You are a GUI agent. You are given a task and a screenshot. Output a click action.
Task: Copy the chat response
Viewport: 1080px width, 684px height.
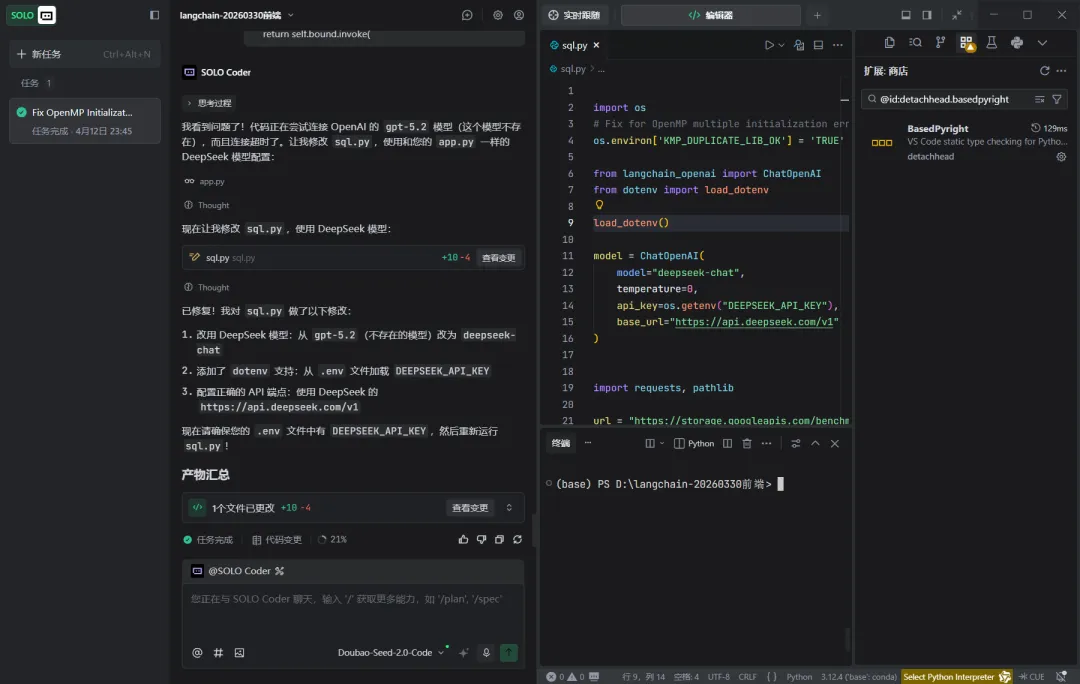(x=499, y=539)
